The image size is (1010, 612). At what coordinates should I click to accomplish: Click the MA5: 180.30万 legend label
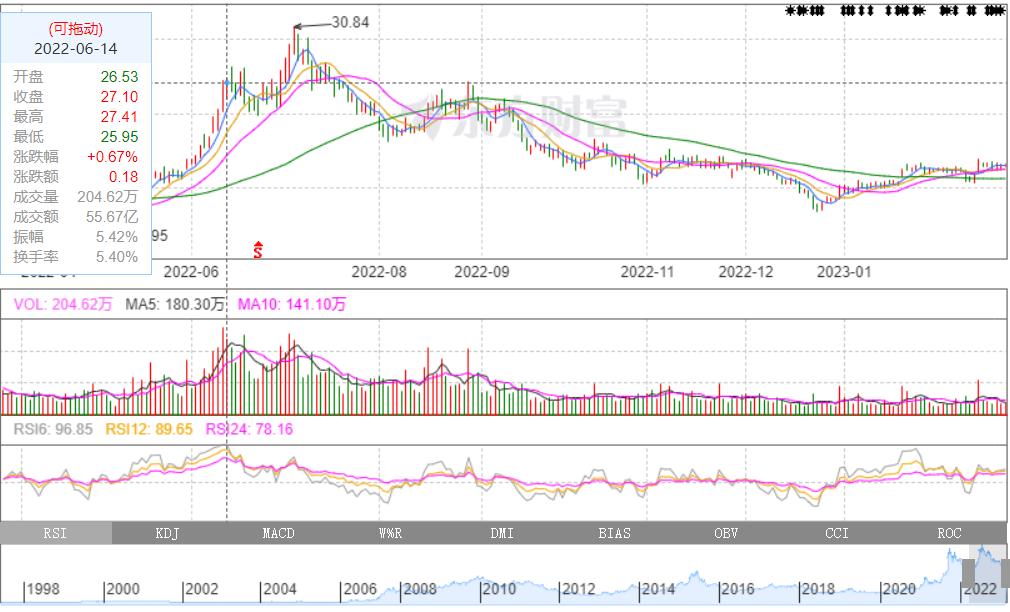pyautogui.click(x=175, y=304)
